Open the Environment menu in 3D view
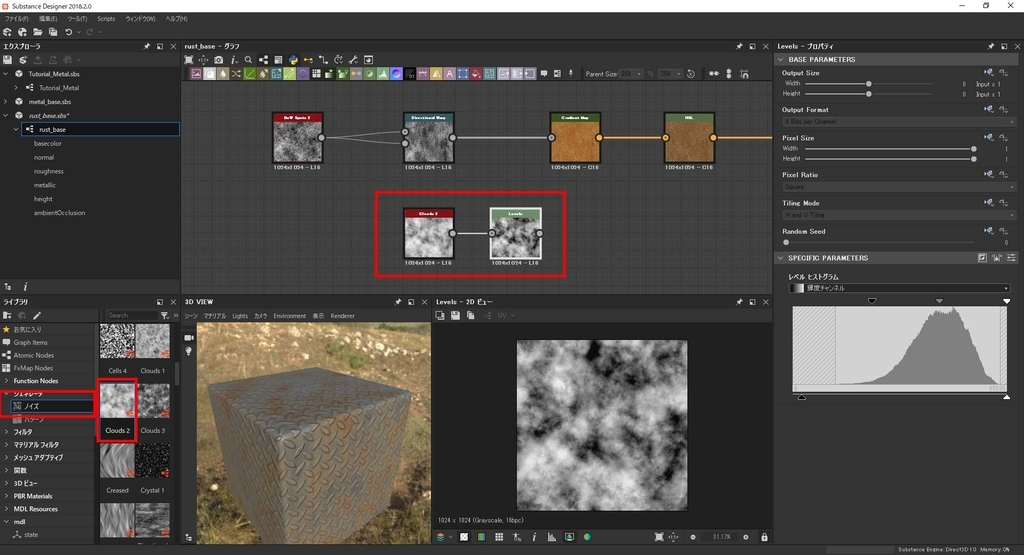This screenshot has height=555, width=1024. coord(289,316)
